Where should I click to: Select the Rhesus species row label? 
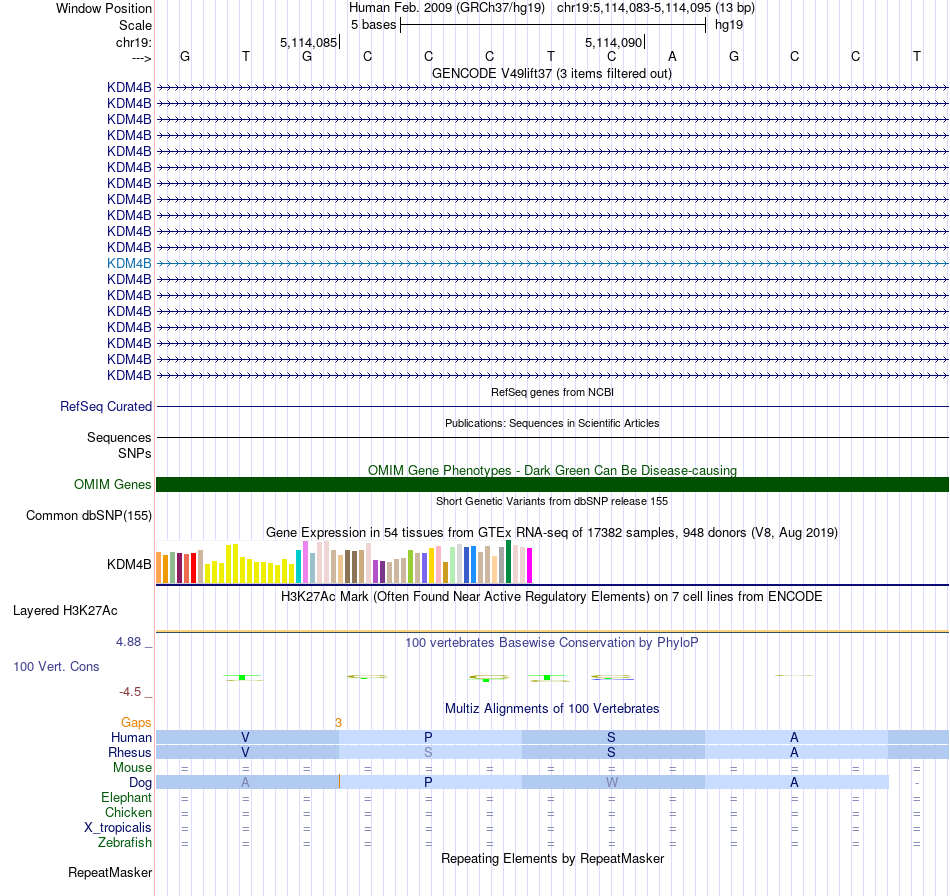(x=130, y=752)
